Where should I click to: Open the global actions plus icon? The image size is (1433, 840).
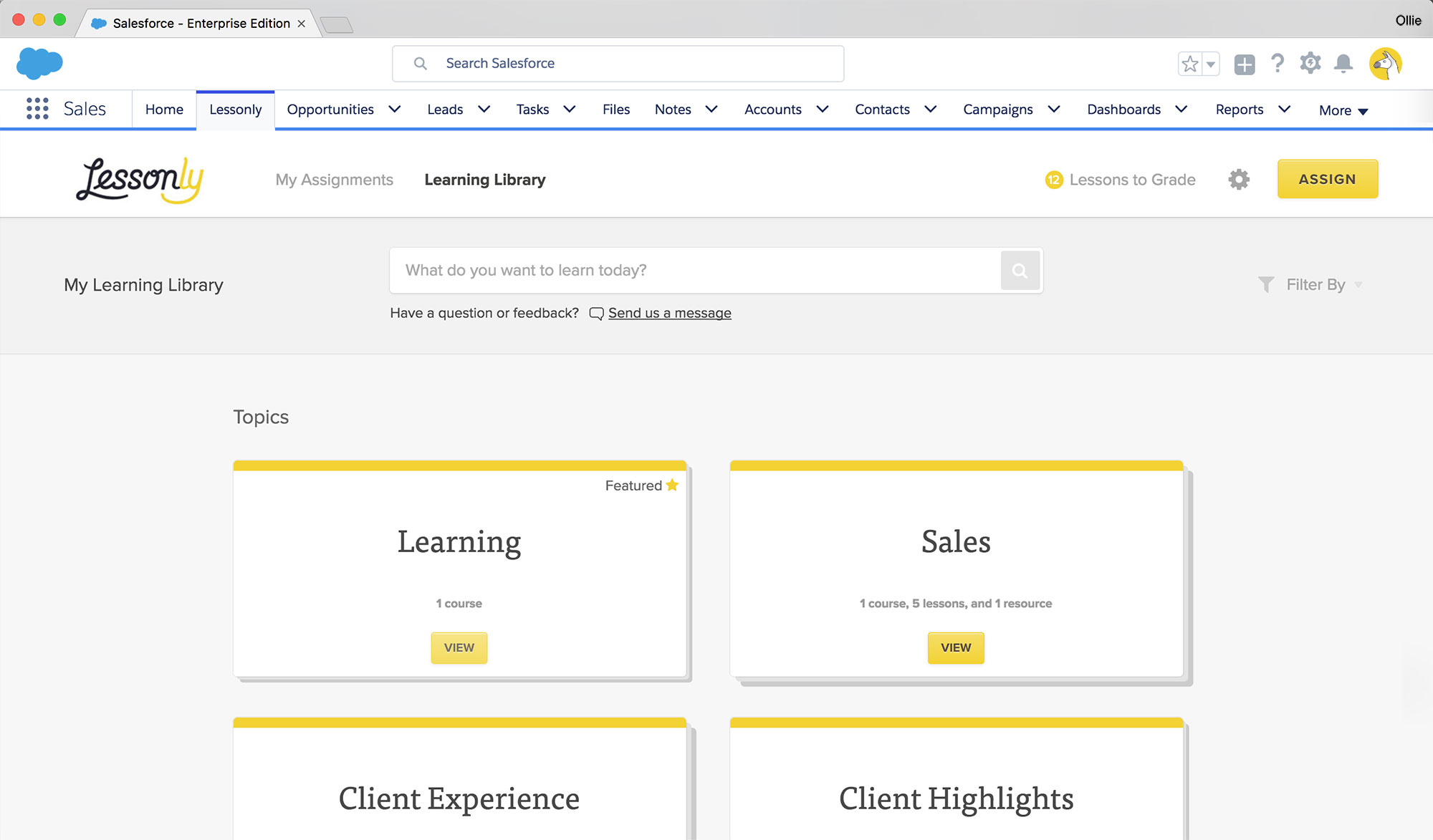click(1245, 63)
